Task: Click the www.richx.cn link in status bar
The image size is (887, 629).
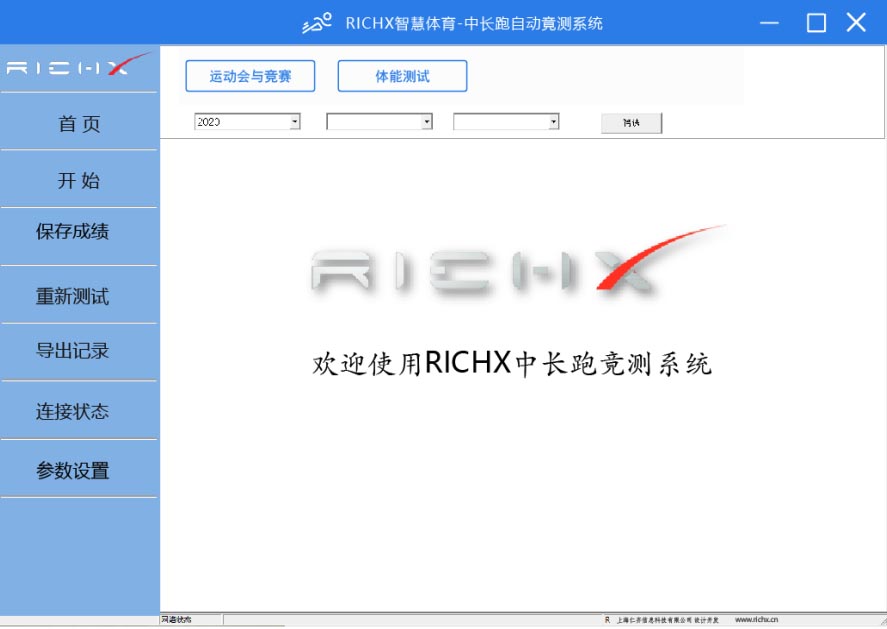Action: coord(756,620)
